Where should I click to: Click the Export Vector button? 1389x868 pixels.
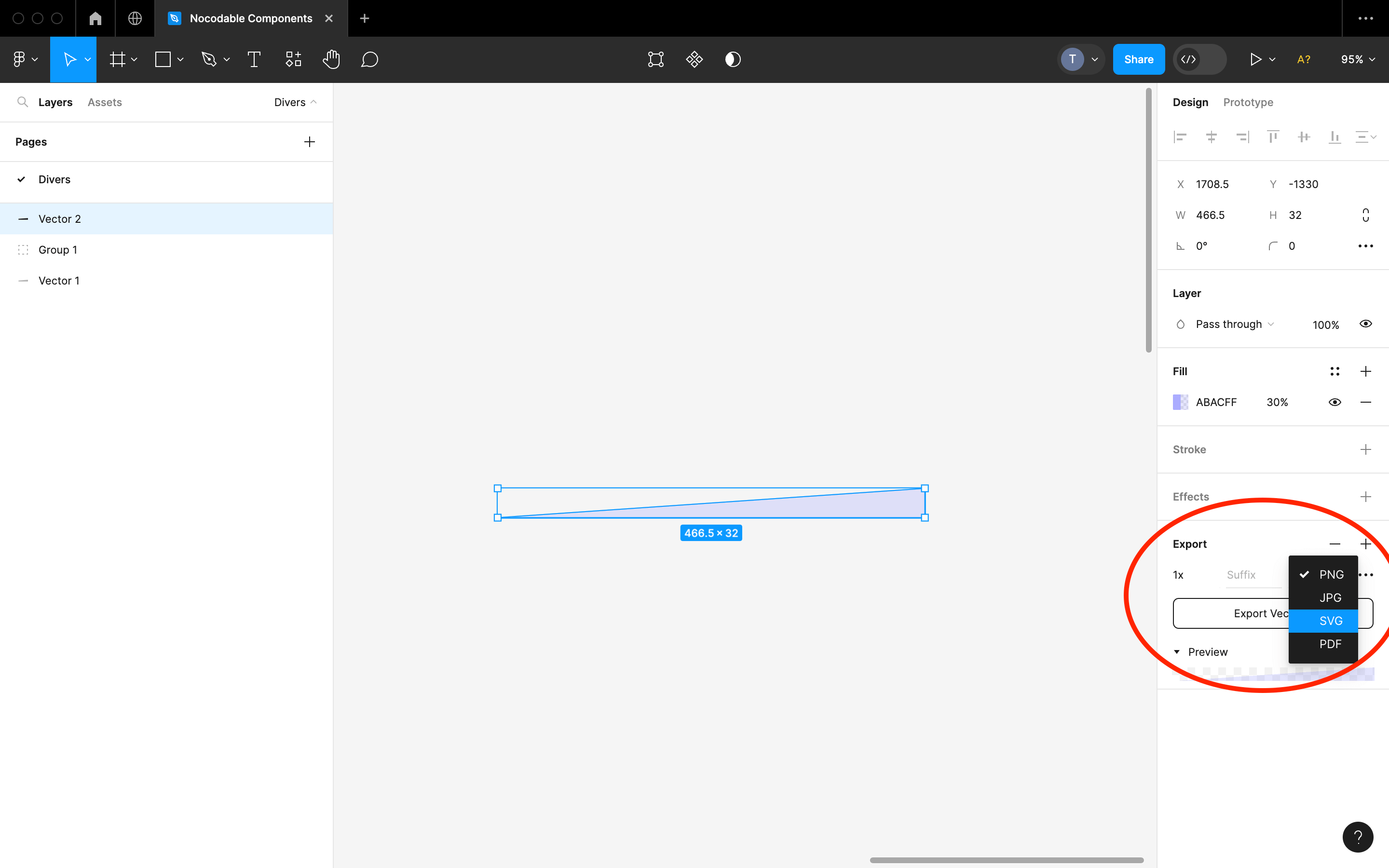[1234, 613]
